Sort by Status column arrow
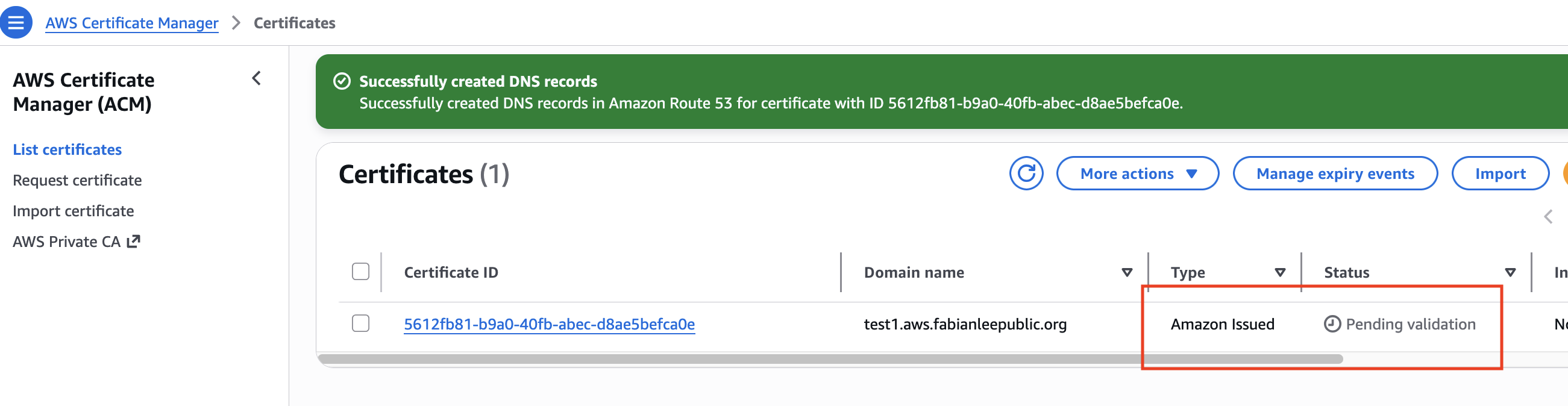 point(1510,272)
